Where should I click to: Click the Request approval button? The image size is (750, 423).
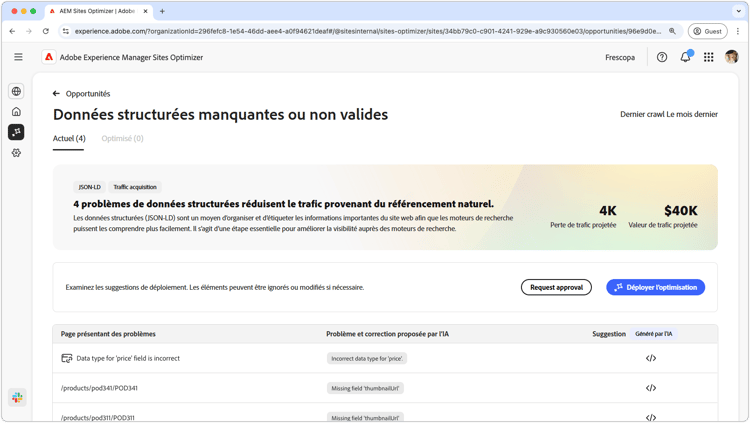(x=556, y=287)
